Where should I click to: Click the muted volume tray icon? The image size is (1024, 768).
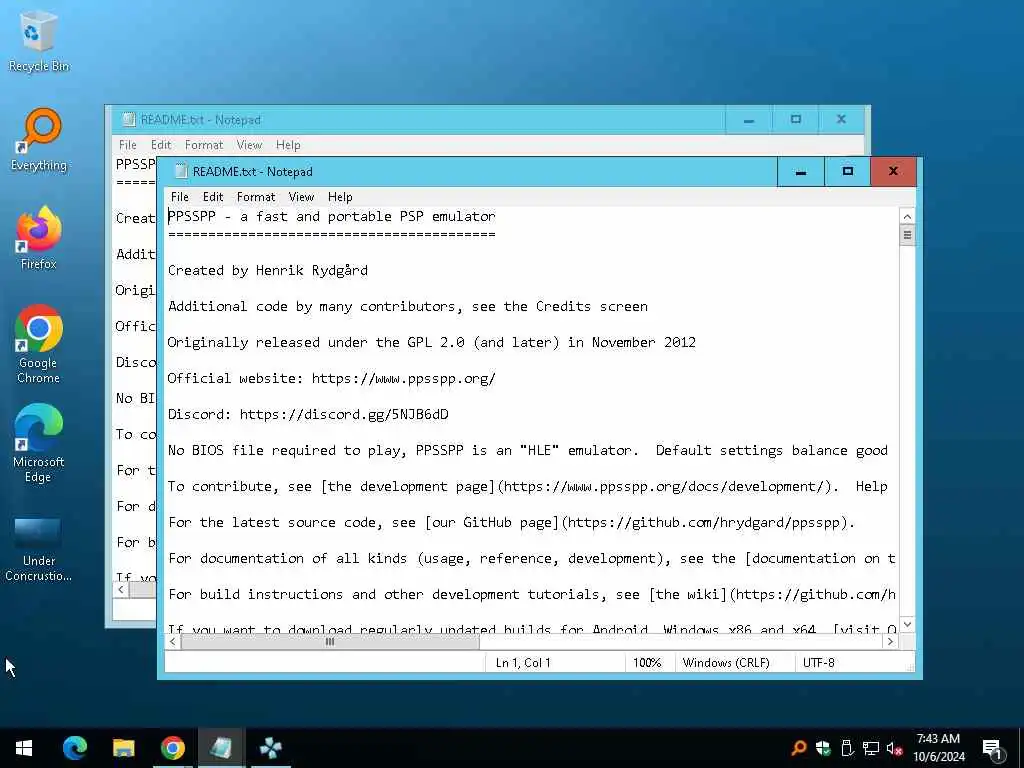[x=895, y=748]
